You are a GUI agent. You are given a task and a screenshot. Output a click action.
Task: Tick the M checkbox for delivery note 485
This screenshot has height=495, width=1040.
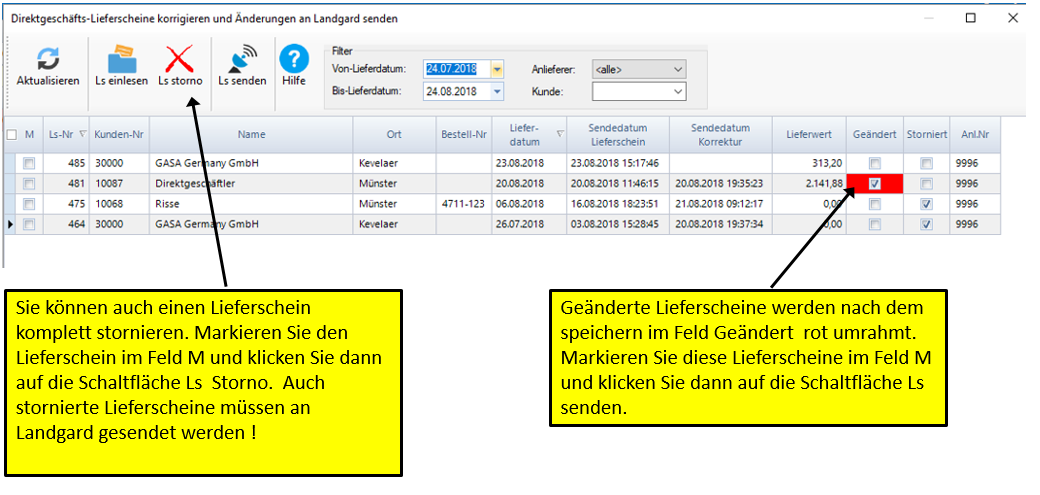click(29, 163)
